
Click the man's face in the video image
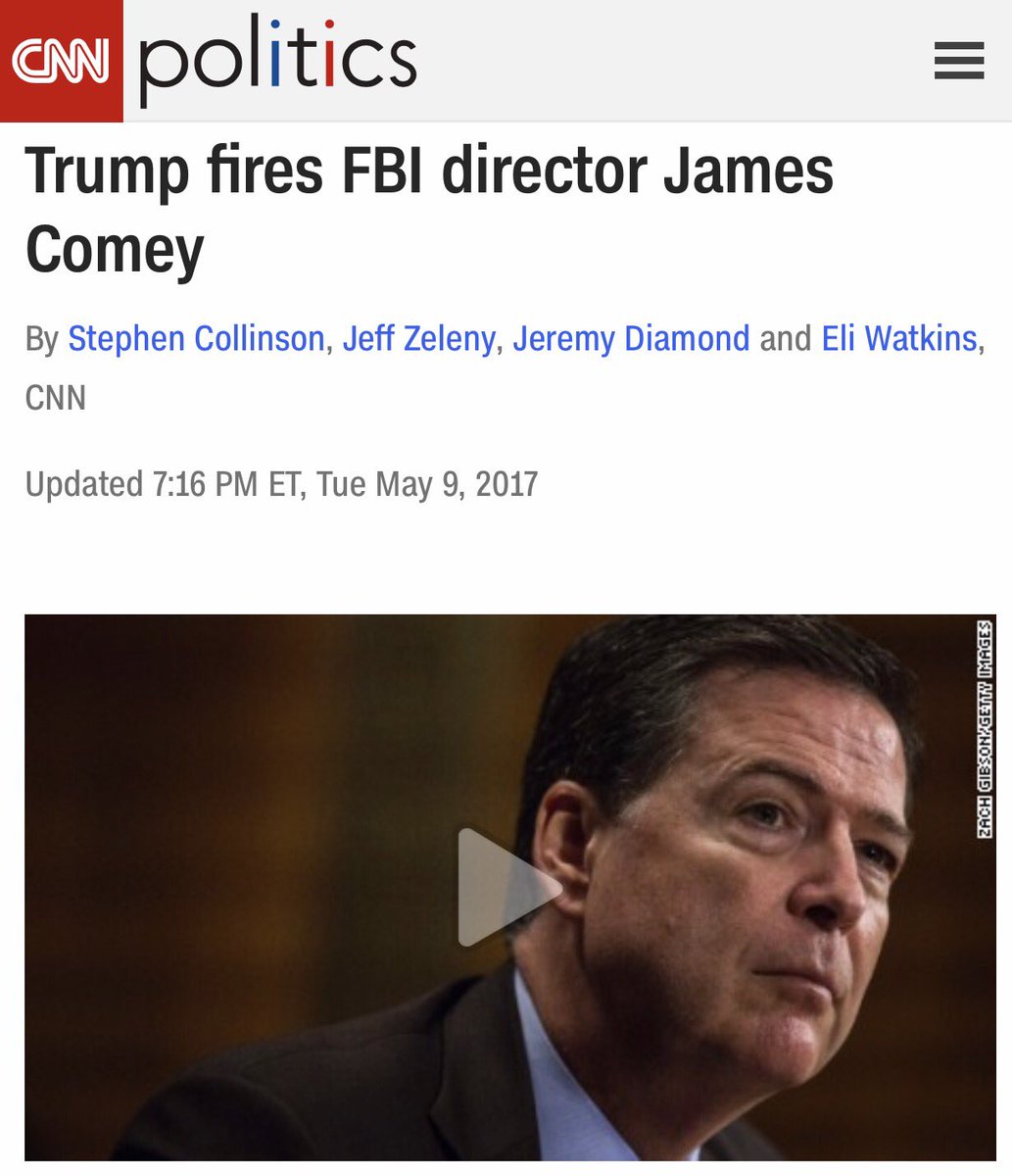click(x=754, y=862)
